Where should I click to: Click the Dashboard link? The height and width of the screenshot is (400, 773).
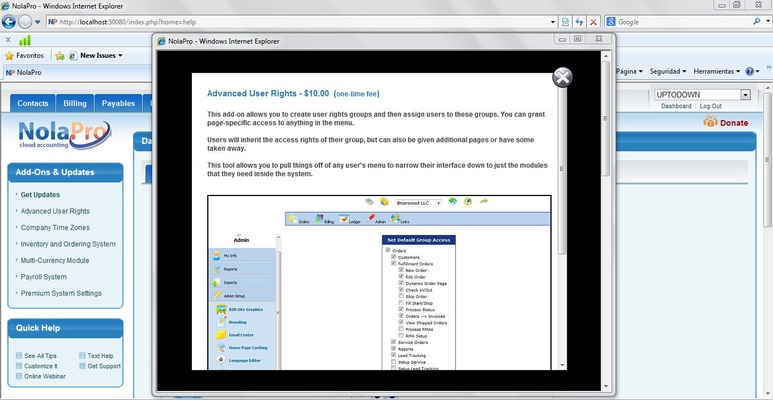pyautogui.click(x=676, y=106)
